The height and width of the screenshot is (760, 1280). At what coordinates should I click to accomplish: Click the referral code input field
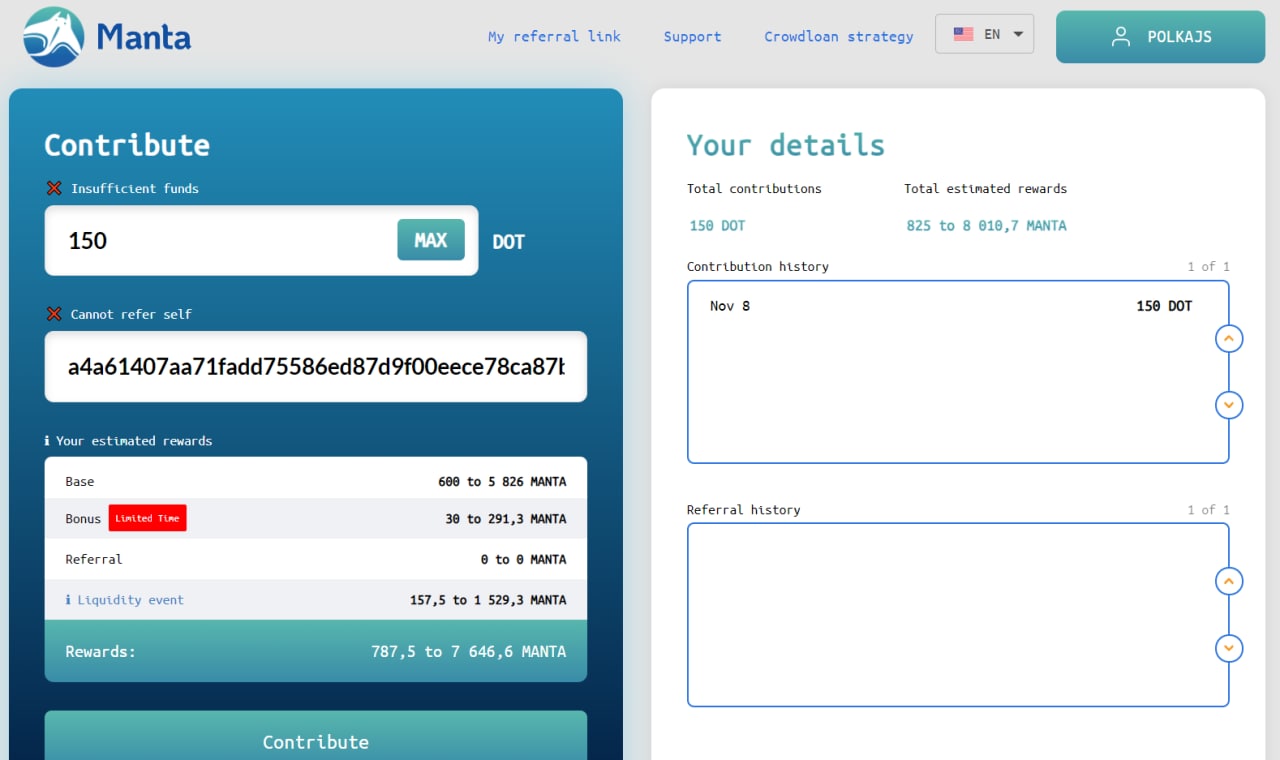click(316, 367)
